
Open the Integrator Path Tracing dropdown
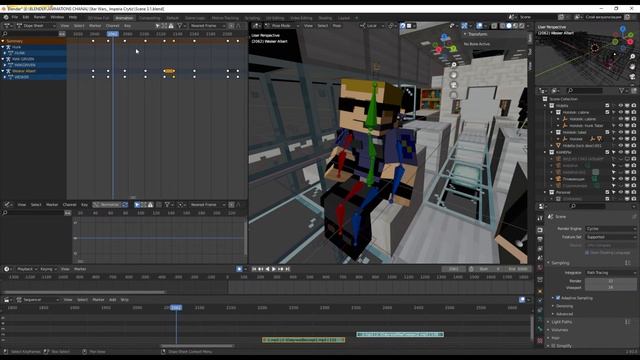click(x=611, y=273)
